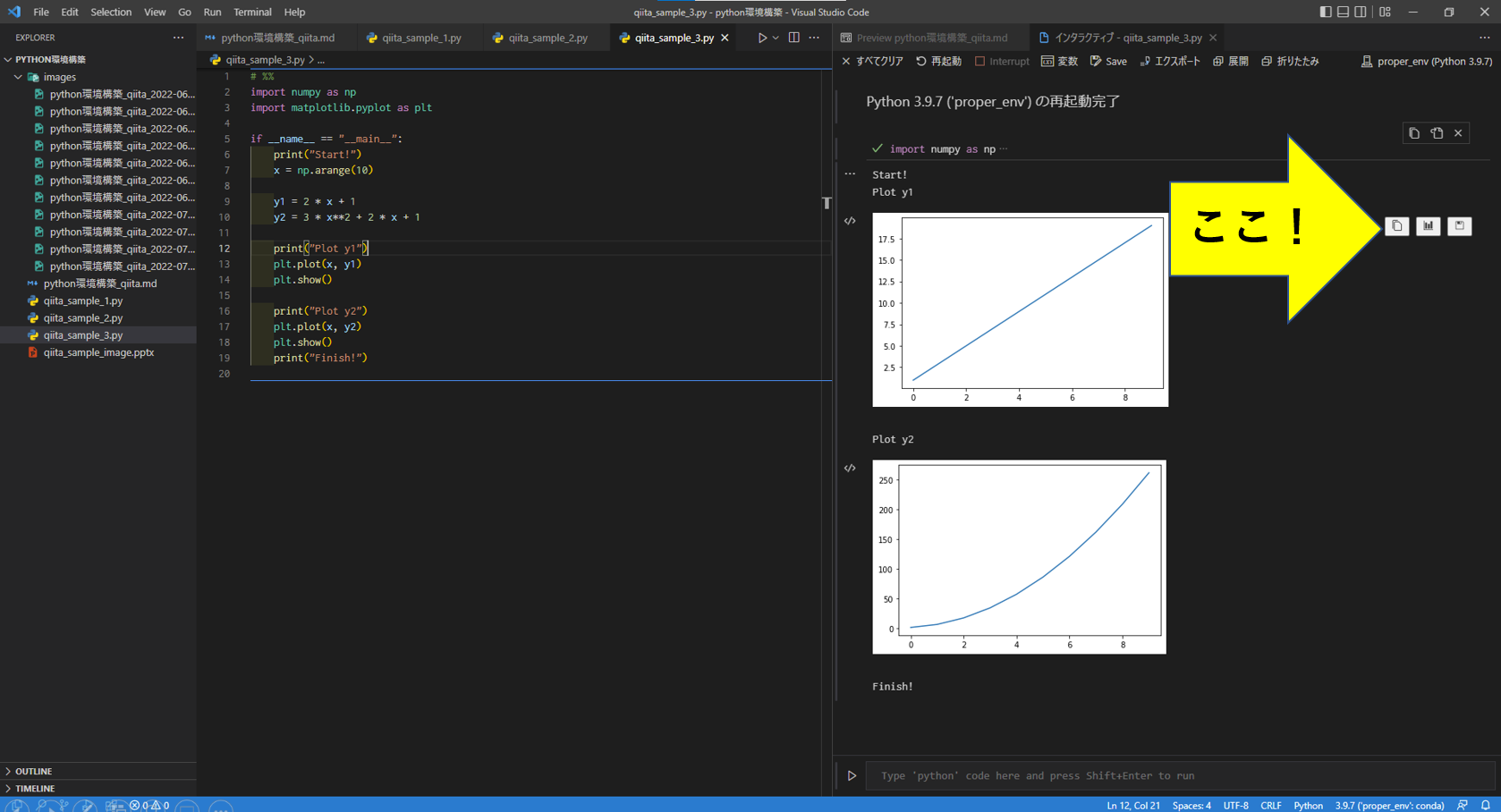Click the errors and warnings indicator

[x=148, y=805]
